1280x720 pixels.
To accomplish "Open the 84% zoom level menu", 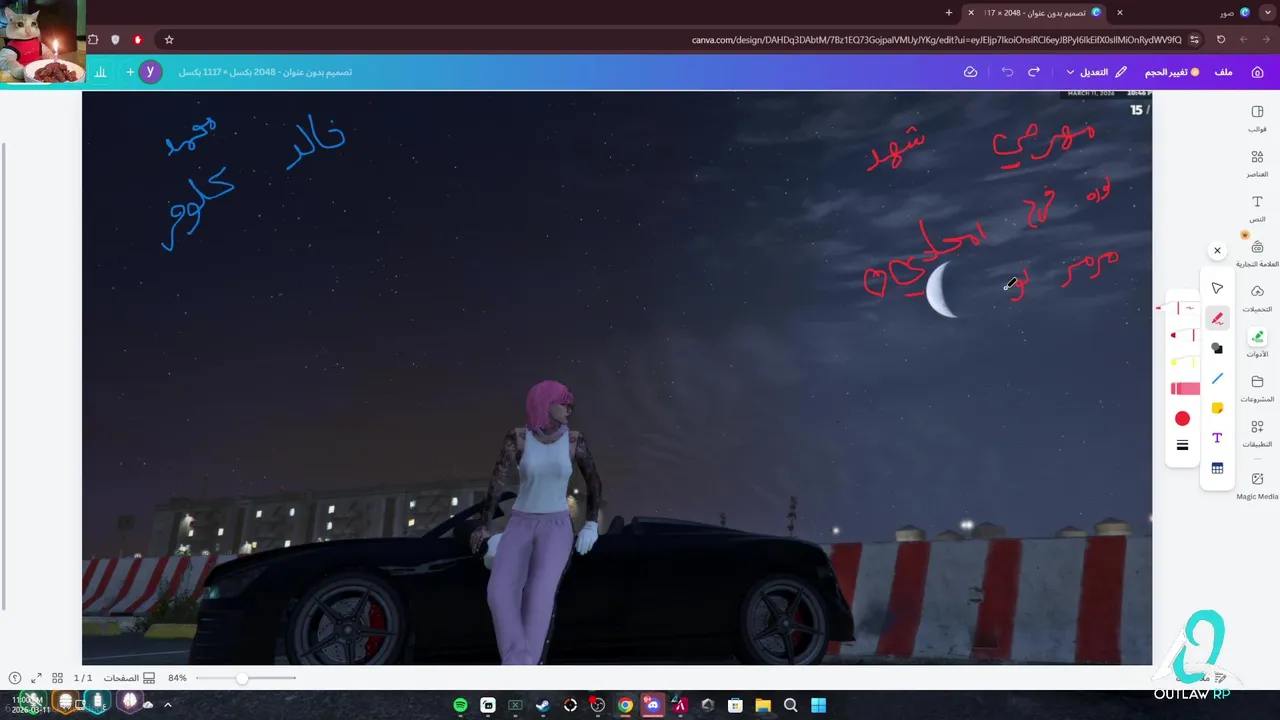I will point(177,678).
